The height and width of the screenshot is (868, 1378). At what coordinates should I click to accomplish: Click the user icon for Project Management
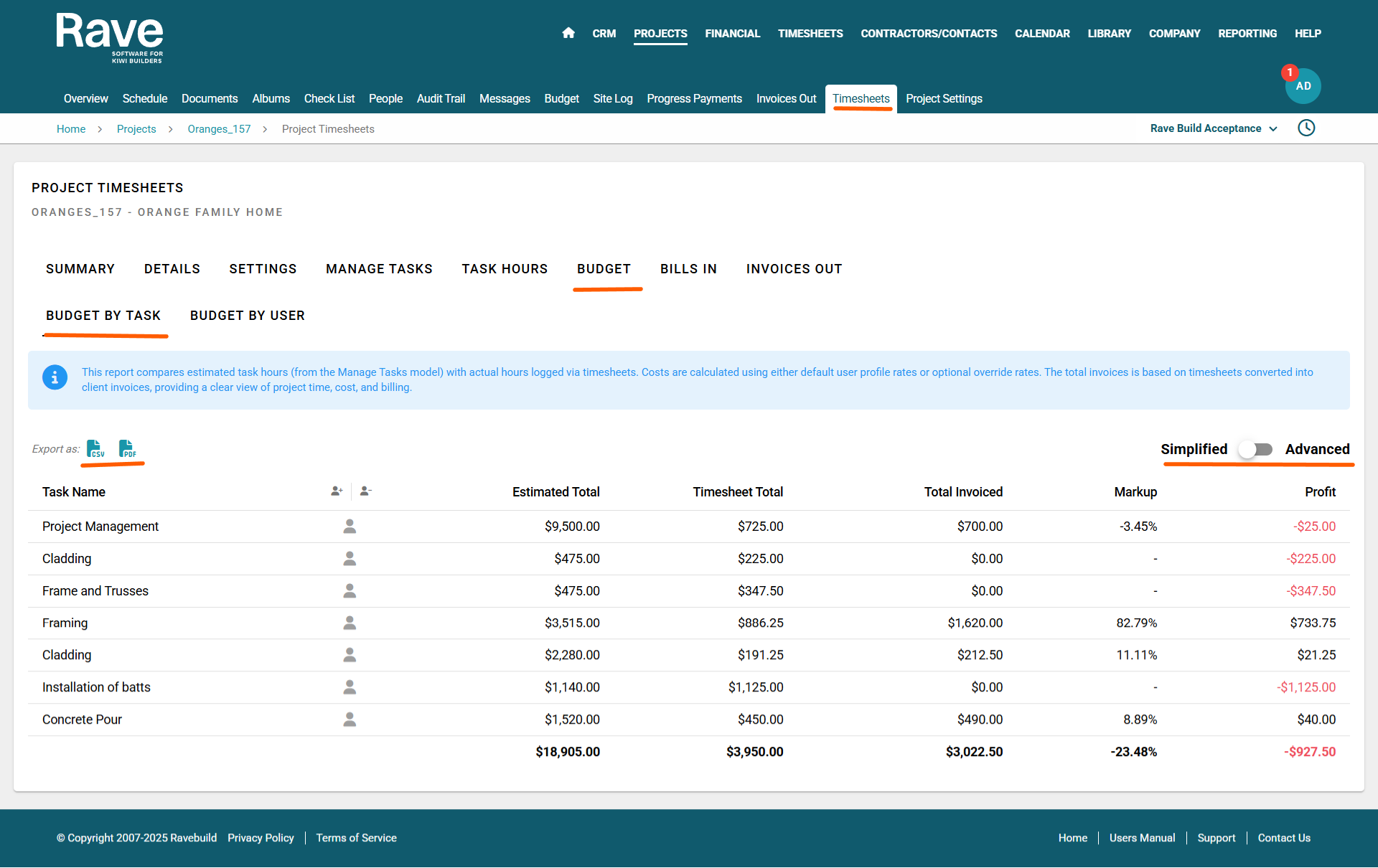point(350,527)
